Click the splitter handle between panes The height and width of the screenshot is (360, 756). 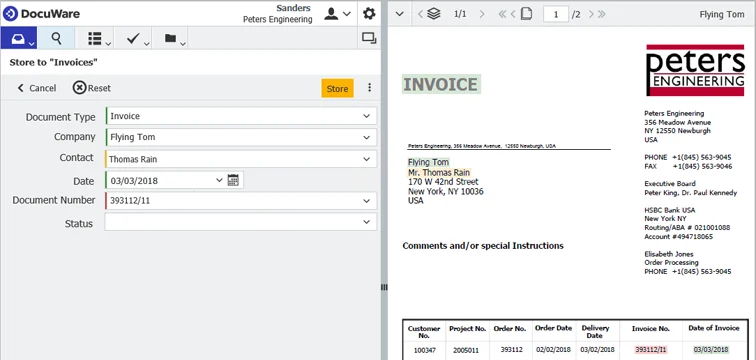384,287
